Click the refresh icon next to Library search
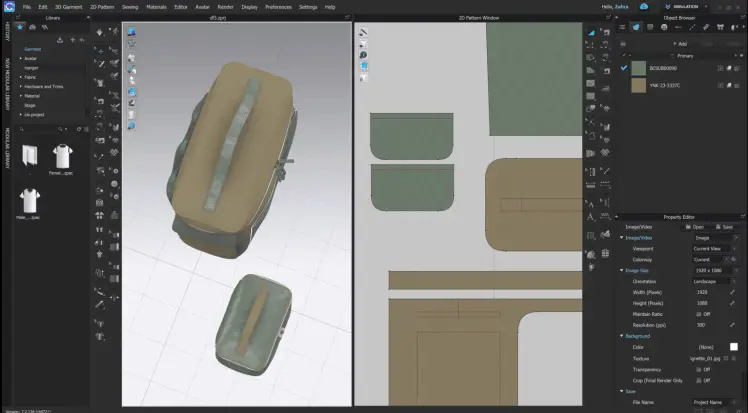The width and height of the screenshot is (748, 413). coord(79,129)
